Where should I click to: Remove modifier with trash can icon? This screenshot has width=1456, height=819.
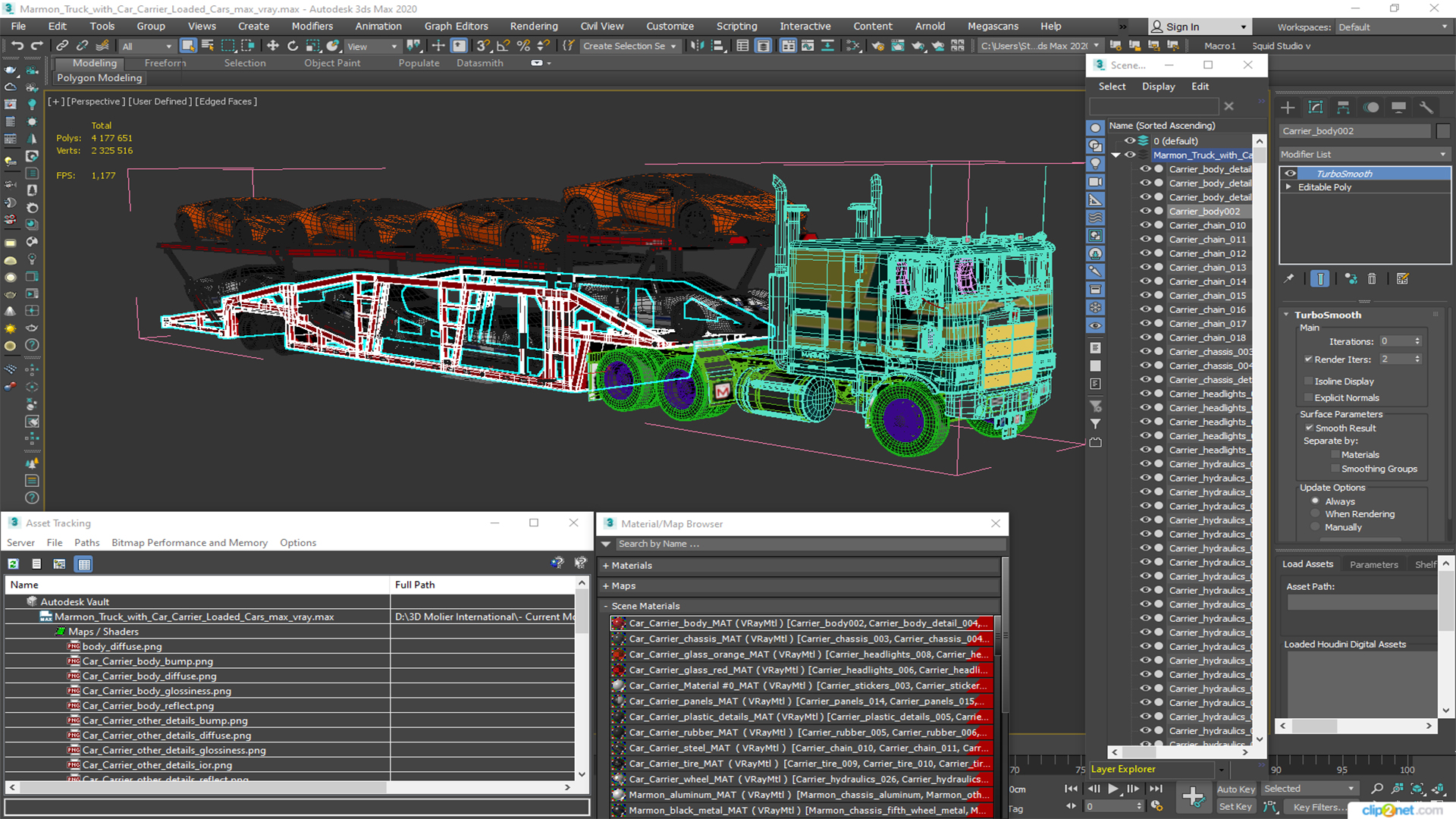click(x=1372, y=279)
